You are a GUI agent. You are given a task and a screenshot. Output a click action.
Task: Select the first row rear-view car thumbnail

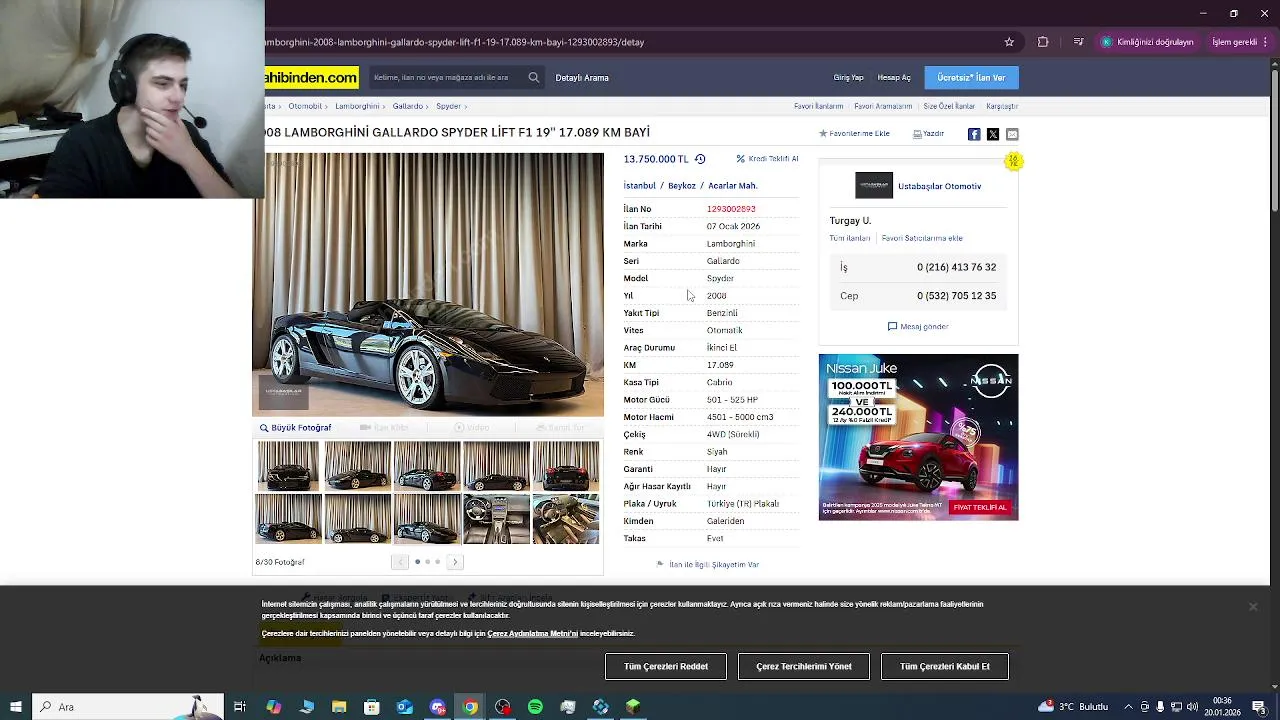(x=565, y=466)
